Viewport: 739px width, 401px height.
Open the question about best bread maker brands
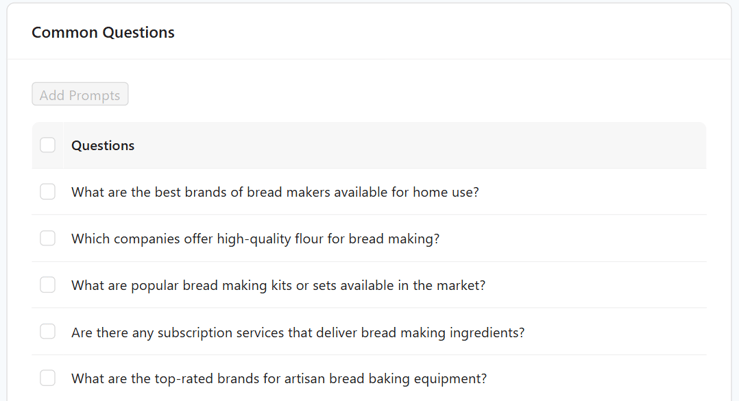pos(275,191)
